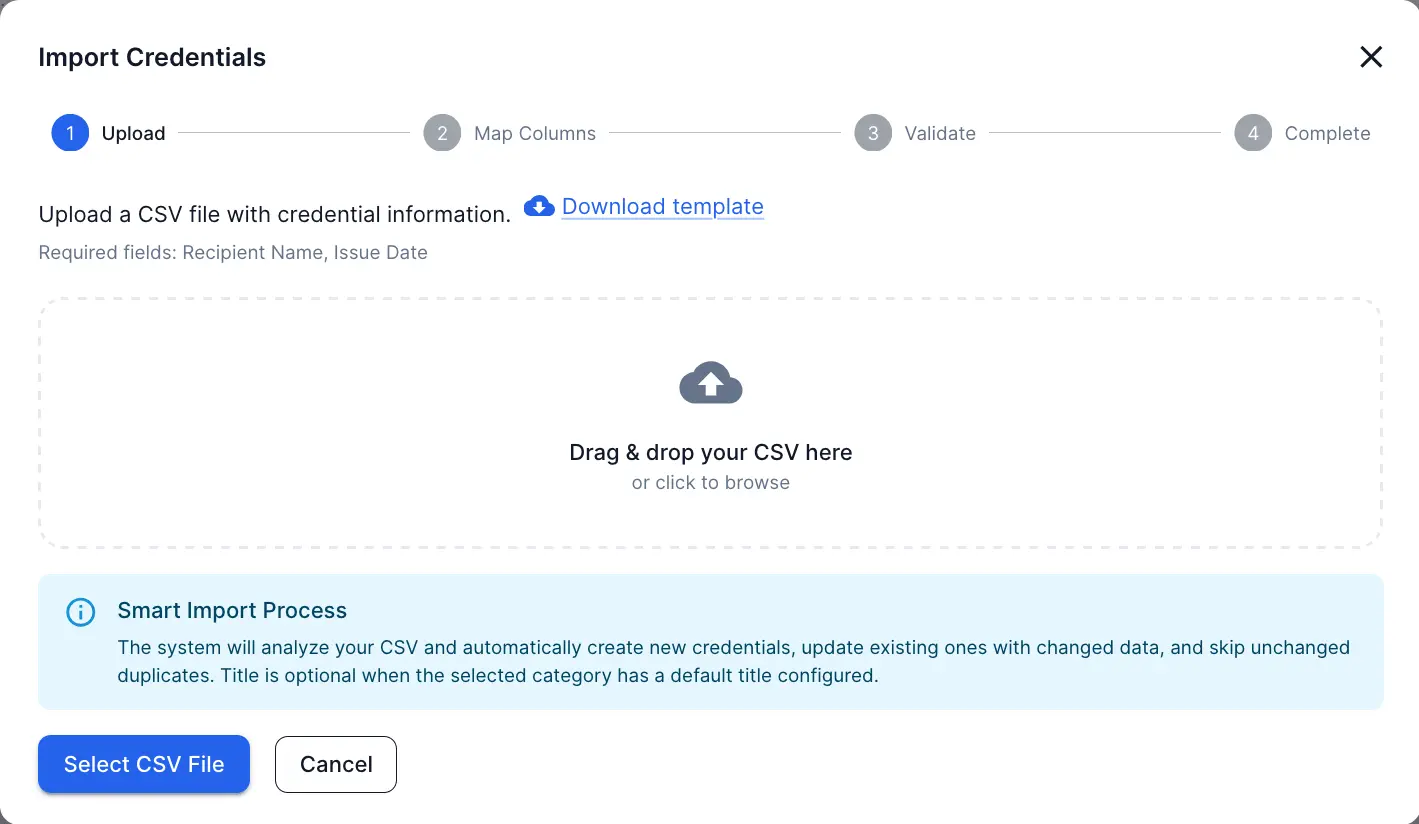Screen dimensions: 1419x824
Task: Click the Smart Import Process banner
Action: [710, 641]
